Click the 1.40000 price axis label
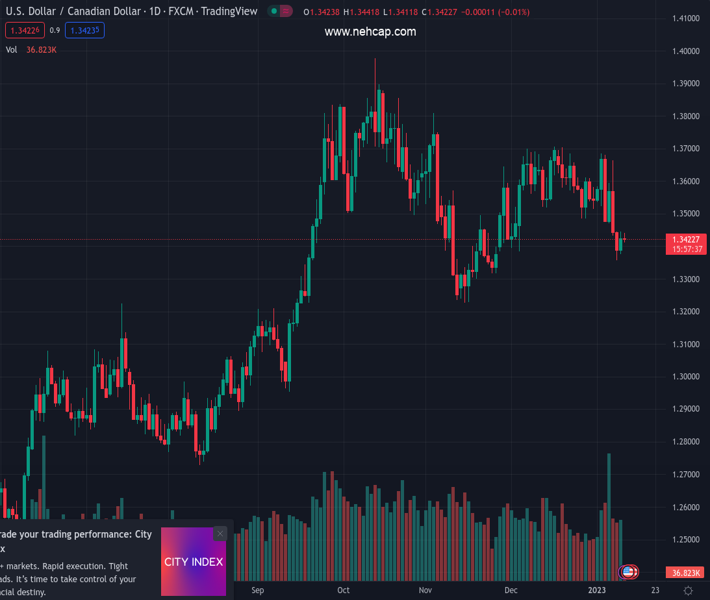The height and width of the screenshot is (600, 710). click(x=686, y=51)
